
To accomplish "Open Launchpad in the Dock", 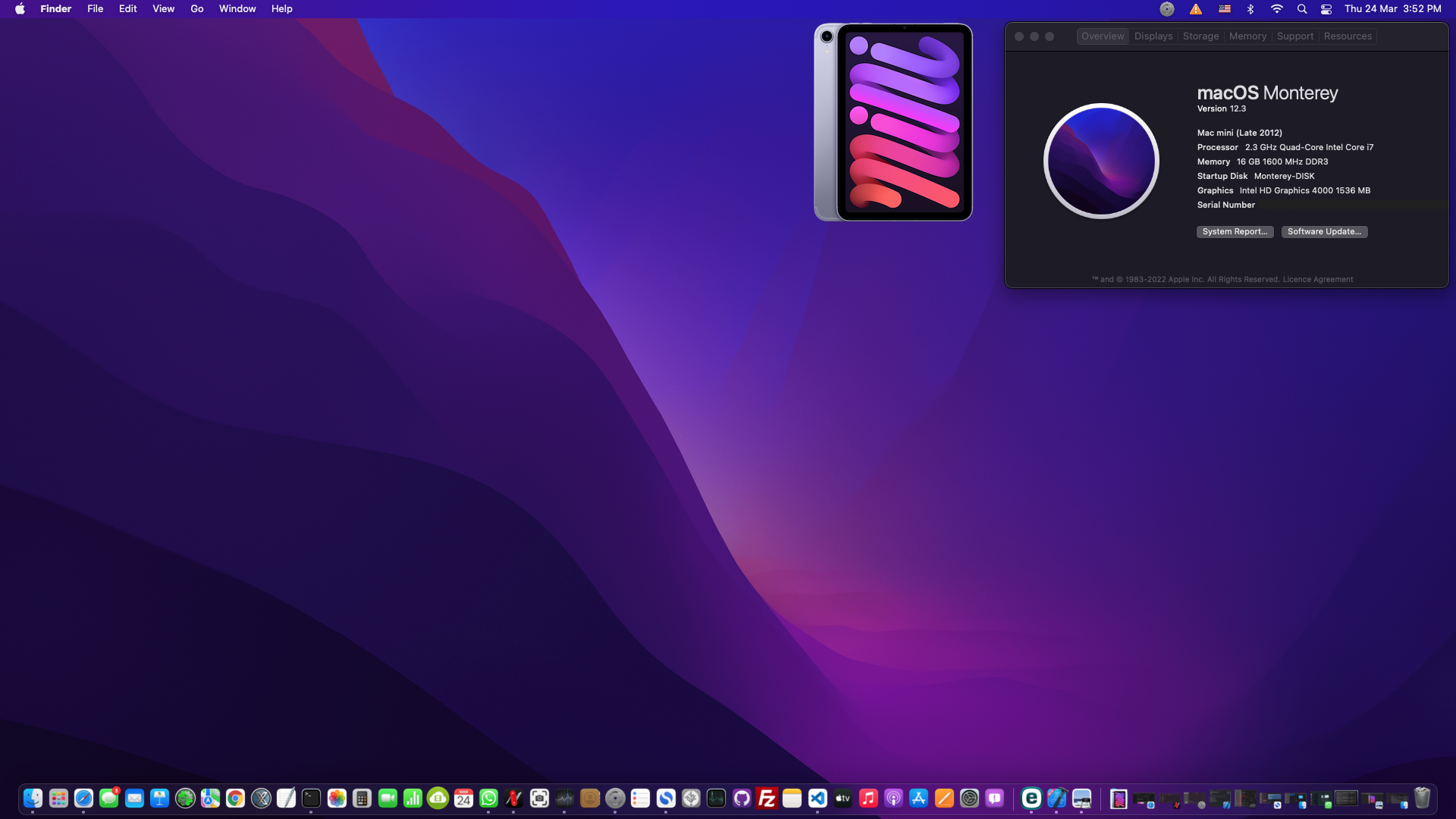I will pos(58,799).
